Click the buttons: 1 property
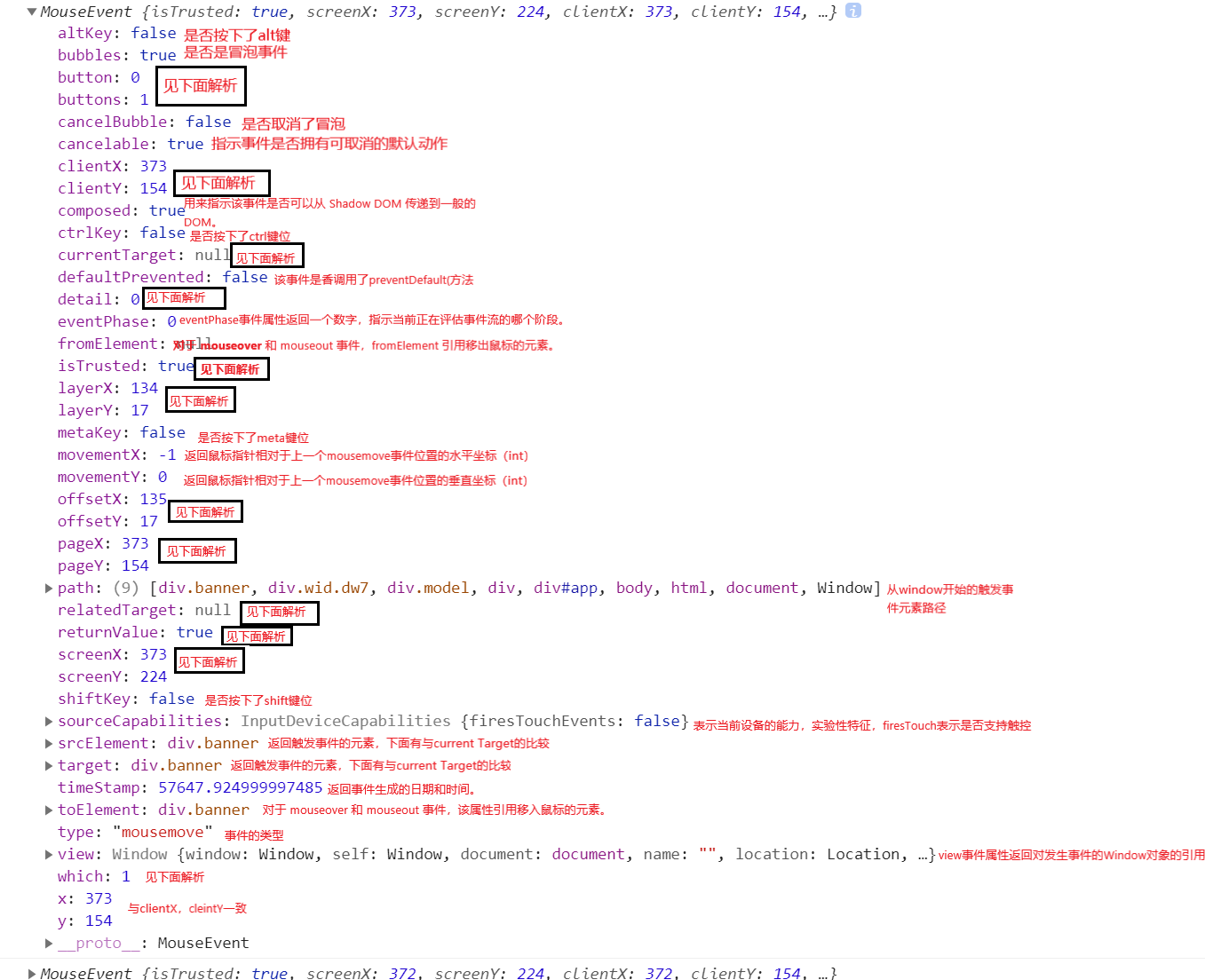This screenshot has width=1205, height=980. [103, 99]
